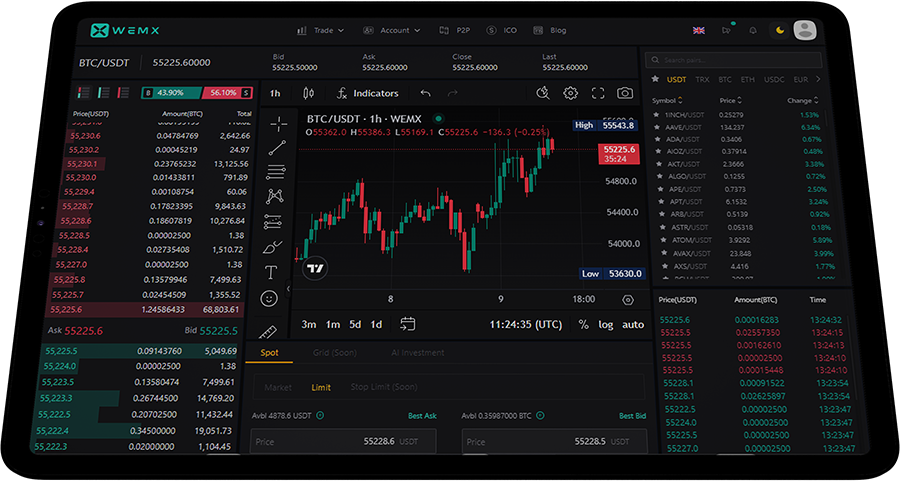Click the TradingView logo badge
The width and height of the screenshot is (900, 481).
coord(315,268)
